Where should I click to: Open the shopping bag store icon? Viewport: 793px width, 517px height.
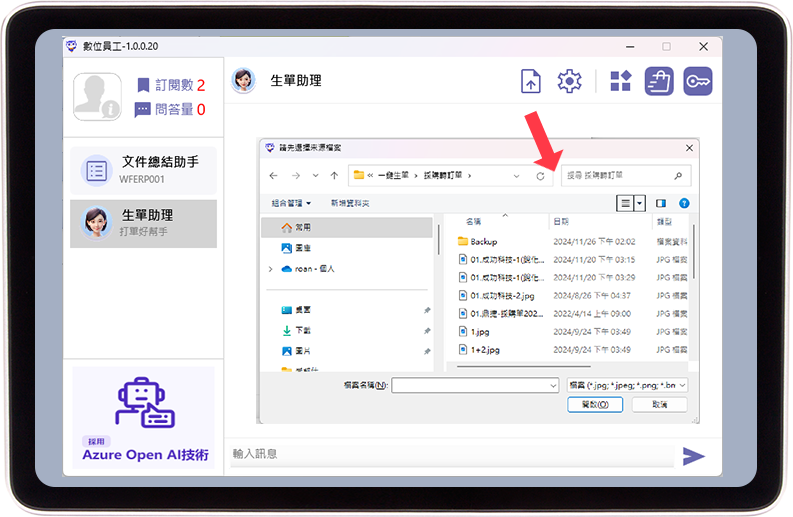click(658, 82)
